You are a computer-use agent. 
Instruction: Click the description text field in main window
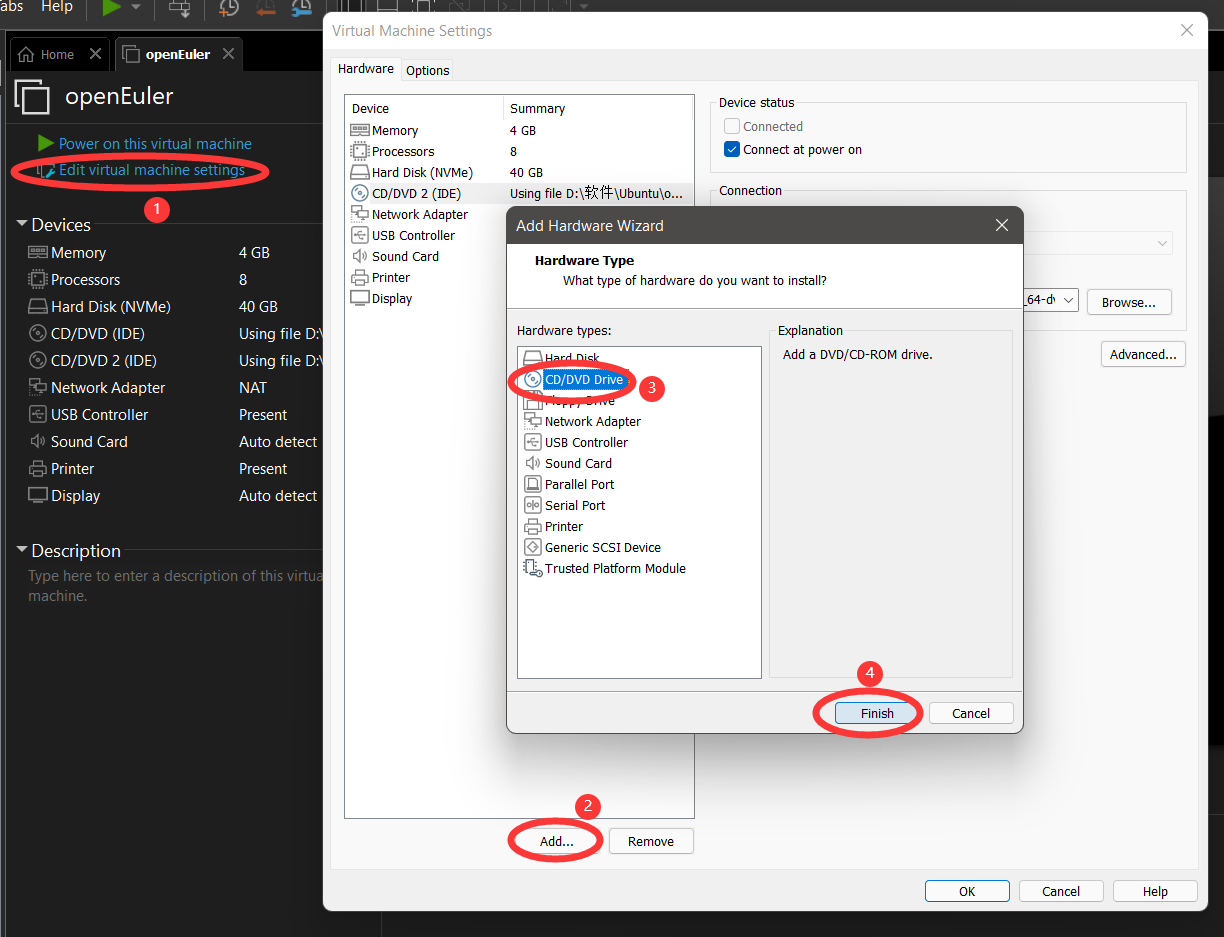click(175, 586)
